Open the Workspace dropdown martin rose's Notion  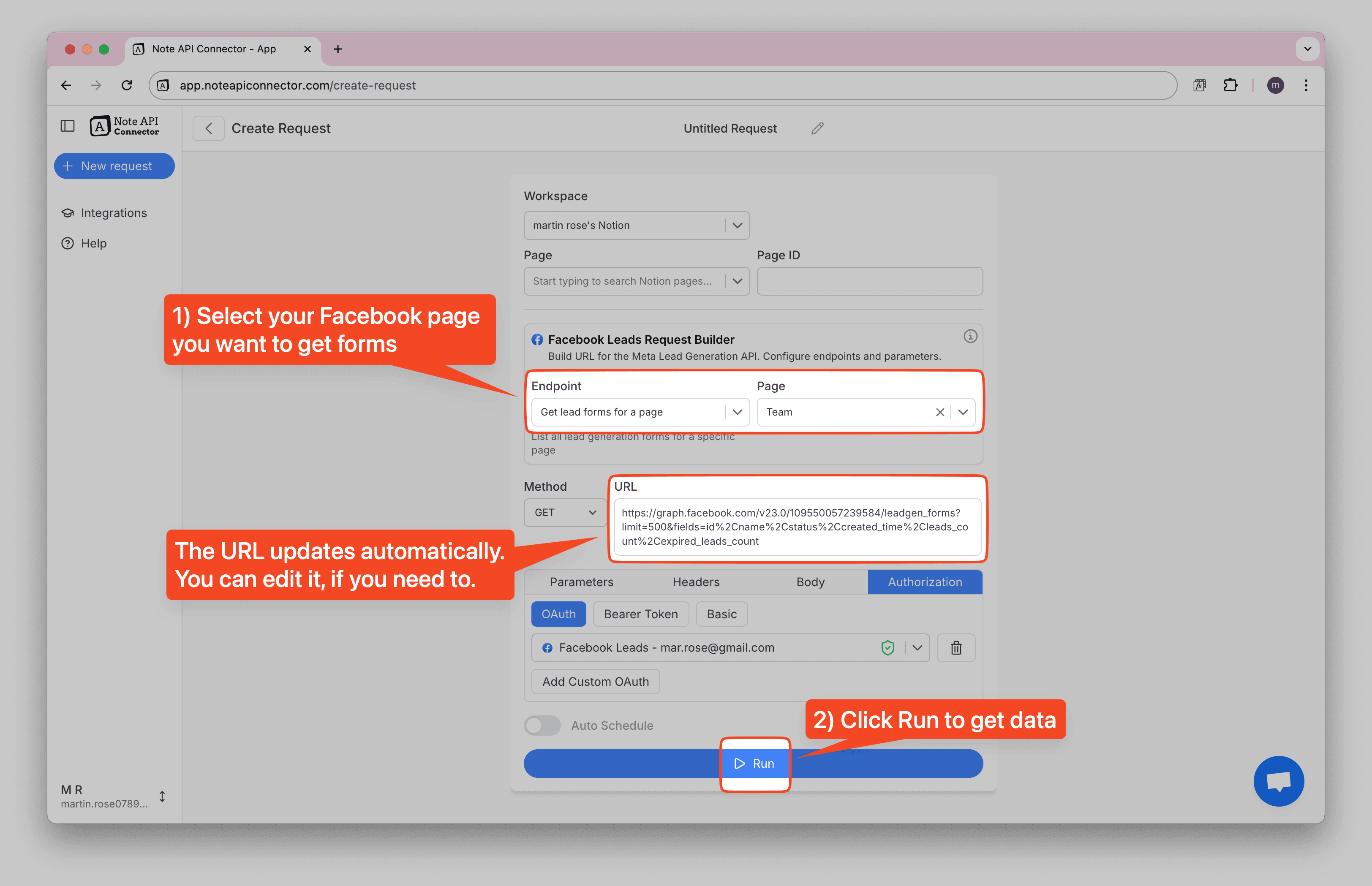click(637, 226)
